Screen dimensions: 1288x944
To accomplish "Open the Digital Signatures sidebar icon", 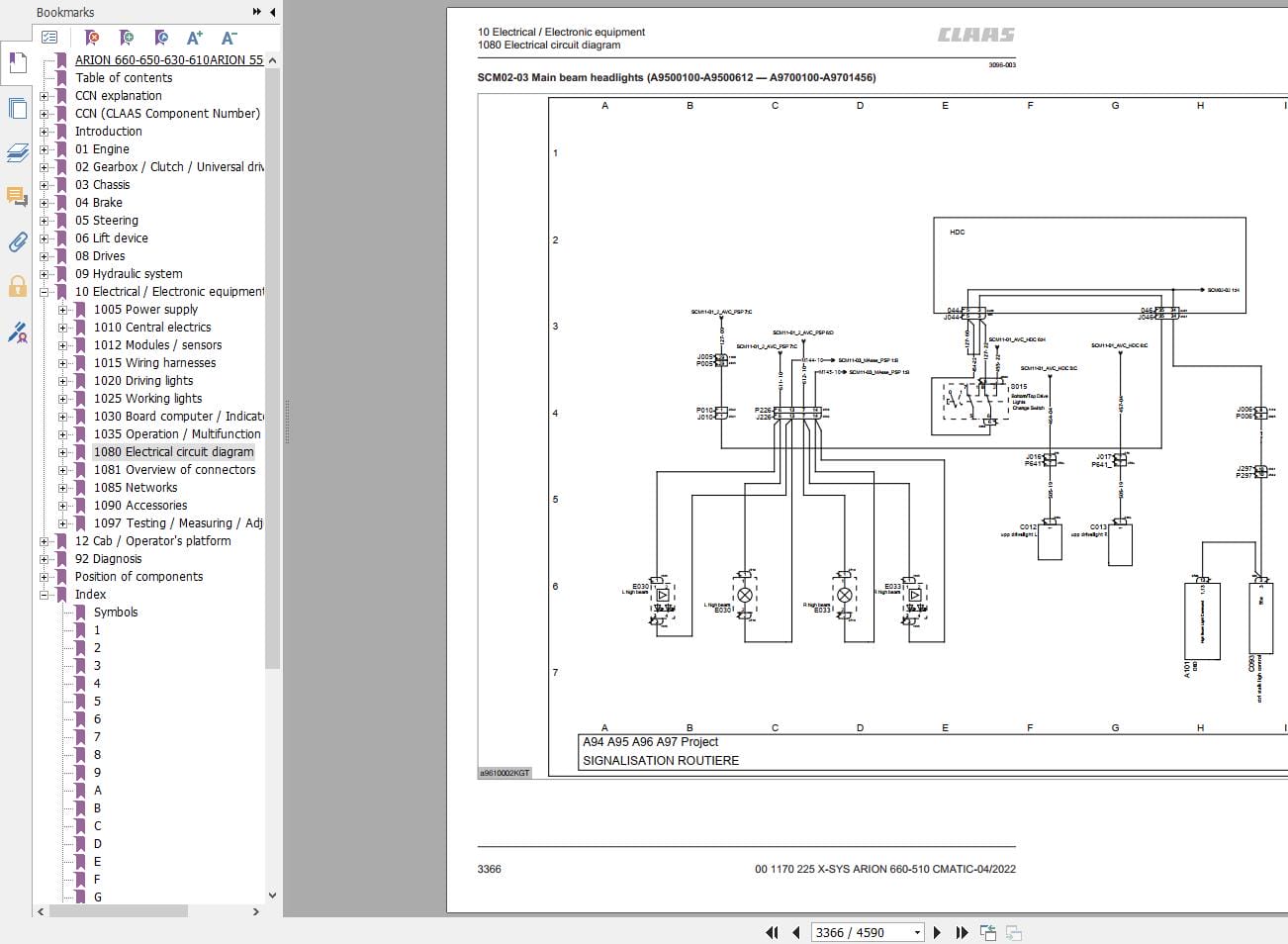I will tap(17, 332).
